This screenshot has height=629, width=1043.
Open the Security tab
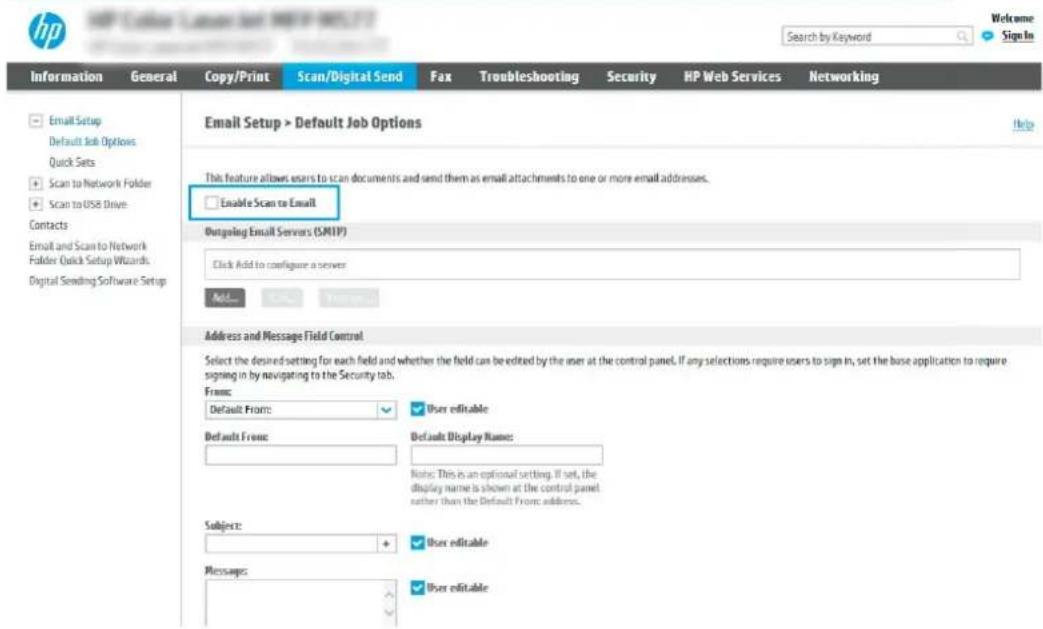click(x=631, y=76)
